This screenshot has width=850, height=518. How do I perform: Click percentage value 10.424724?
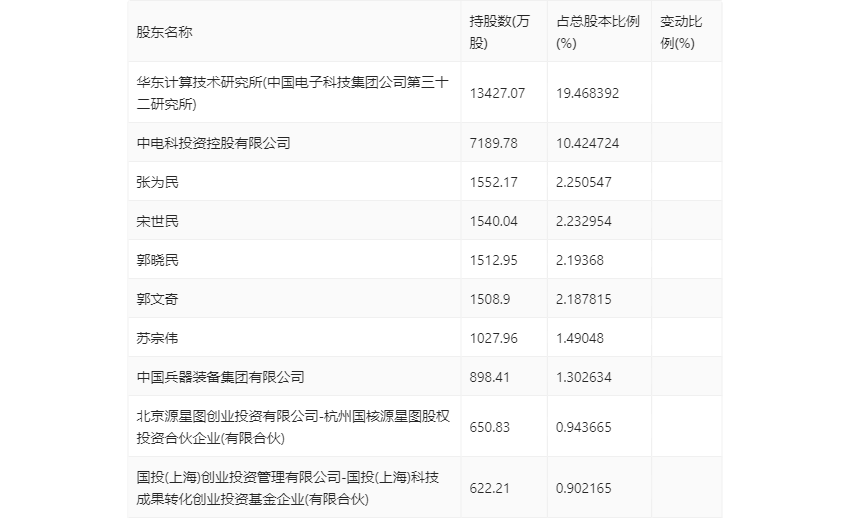[588, 143]
